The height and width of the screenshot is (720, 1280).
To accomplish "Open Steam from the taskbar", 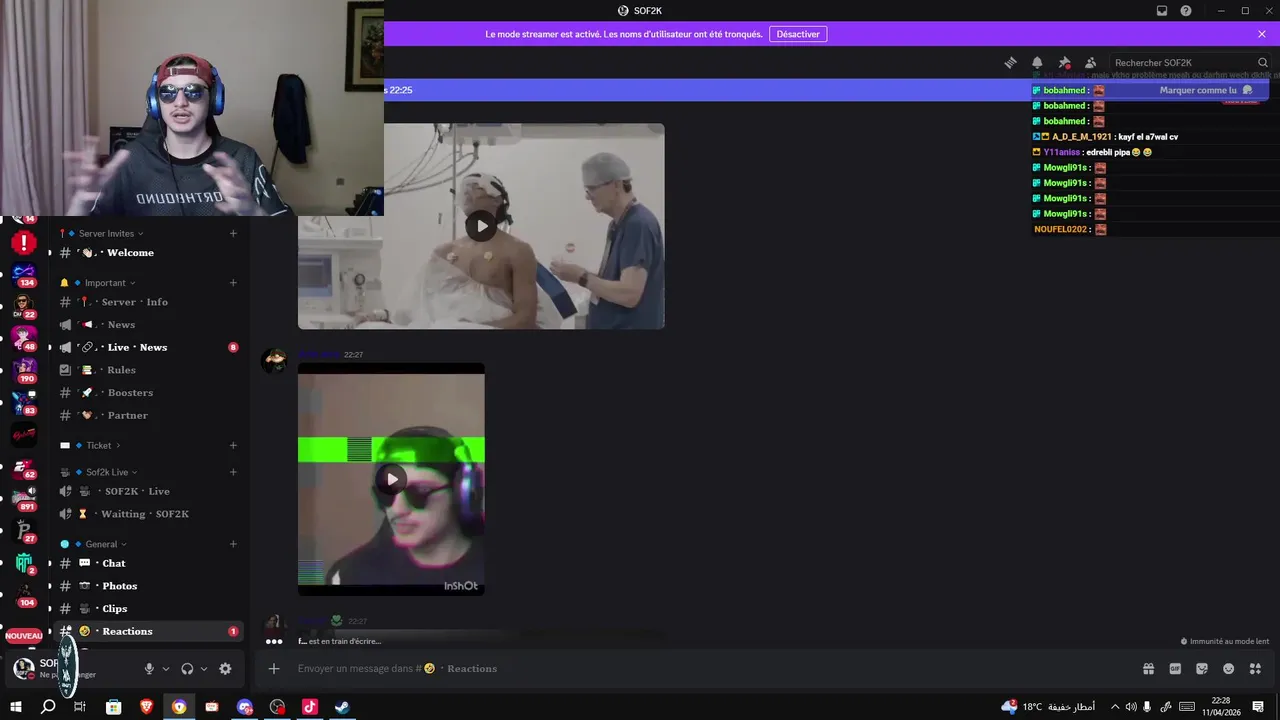I will [342, 707].
